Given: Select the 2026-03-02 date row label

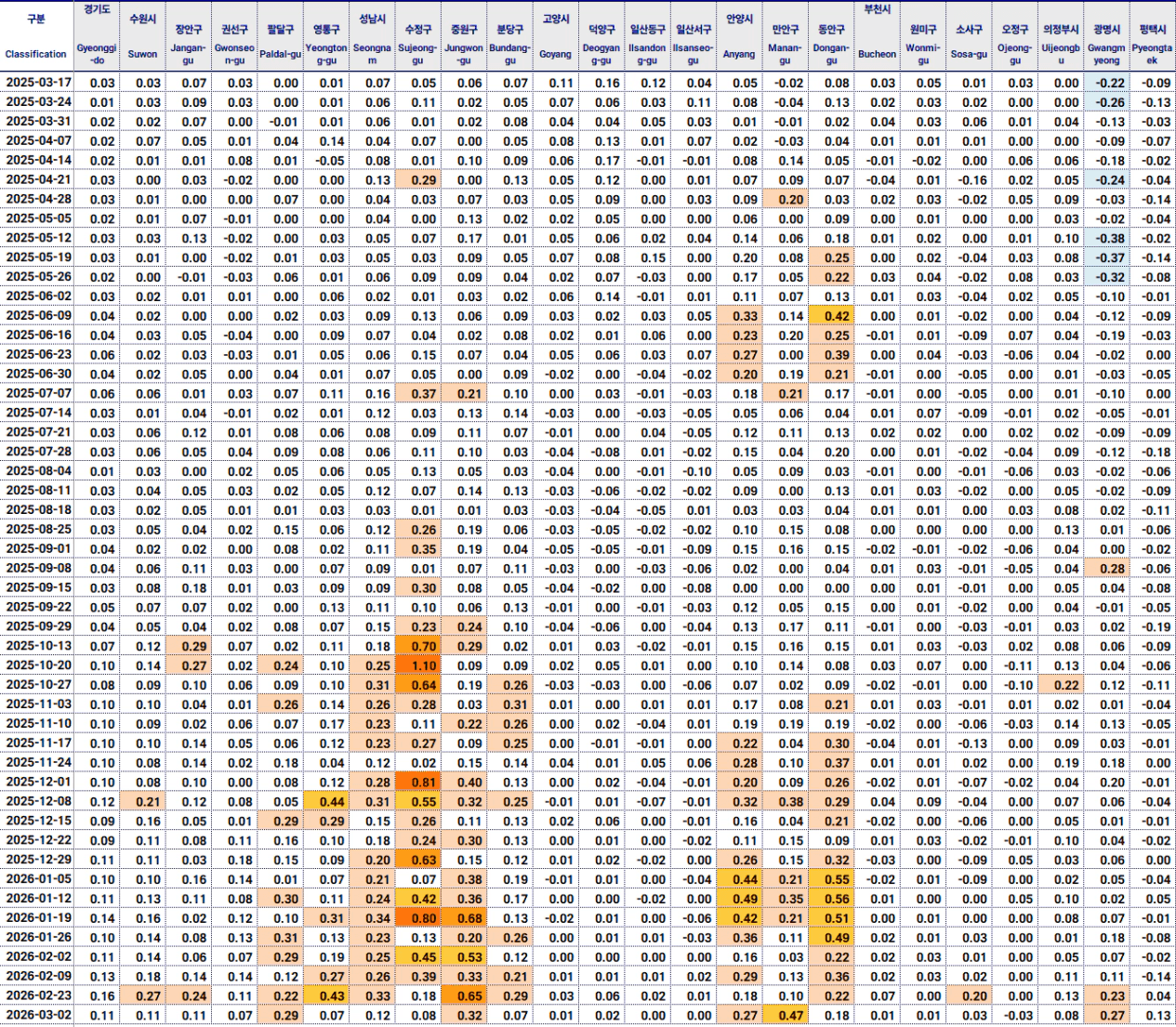Looking at the screenshot, I should [38, 1015].
